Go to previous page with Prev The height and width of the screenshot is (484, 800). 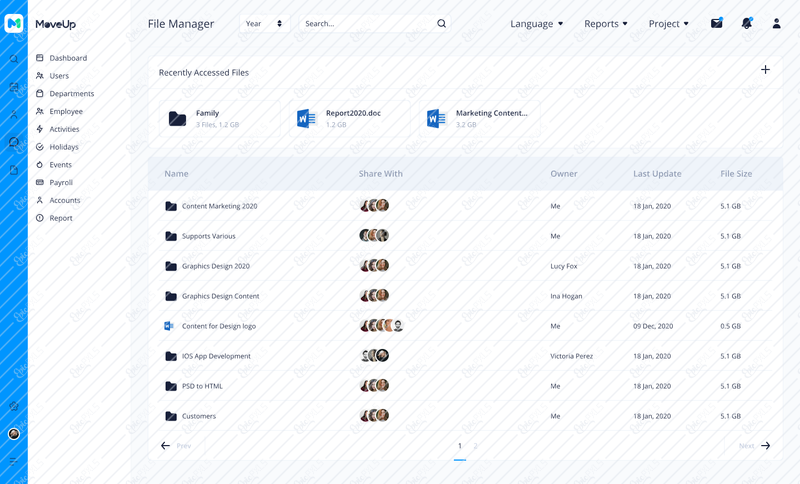click(x=176, y=446)
